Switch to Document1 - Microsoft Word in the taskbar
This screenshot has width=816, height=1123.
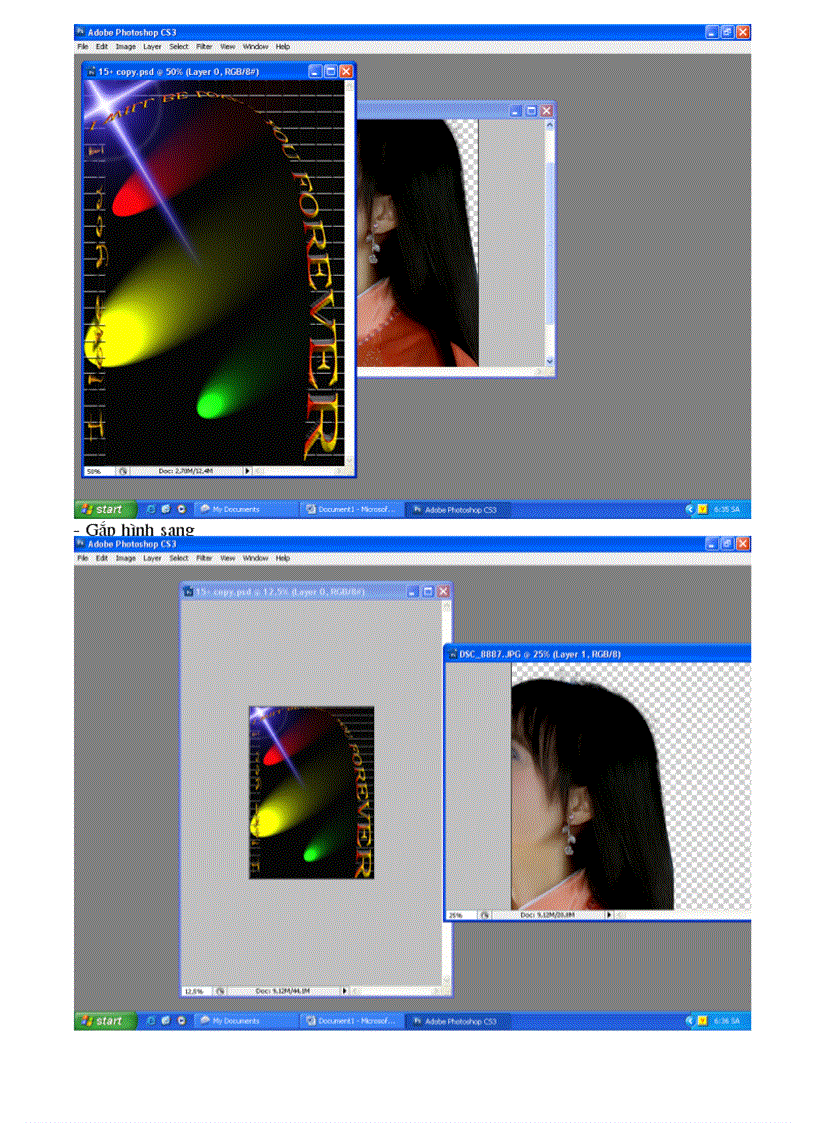click(x=351, y=509)
